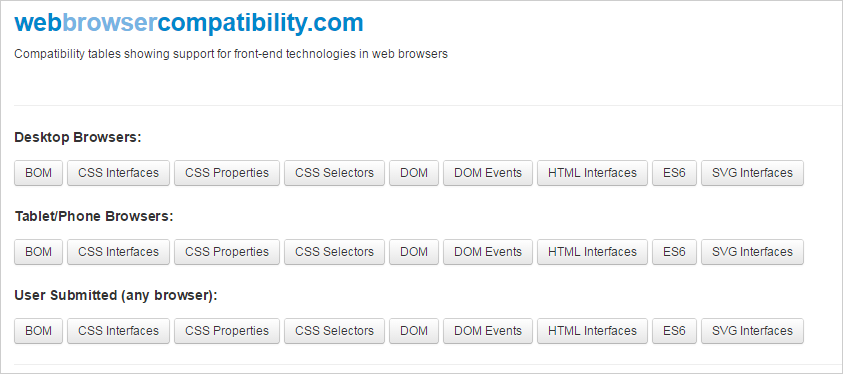View ES6 under Tablet/Phone Browsers
Image resolution: width=843 pixels, height=374 pixels.
coord(674,252)
